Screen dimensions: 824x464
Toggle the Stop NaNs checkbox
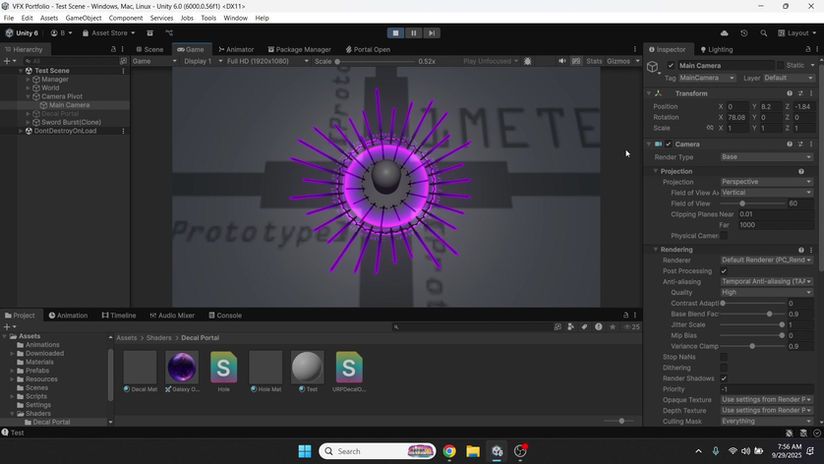point(724,357)
